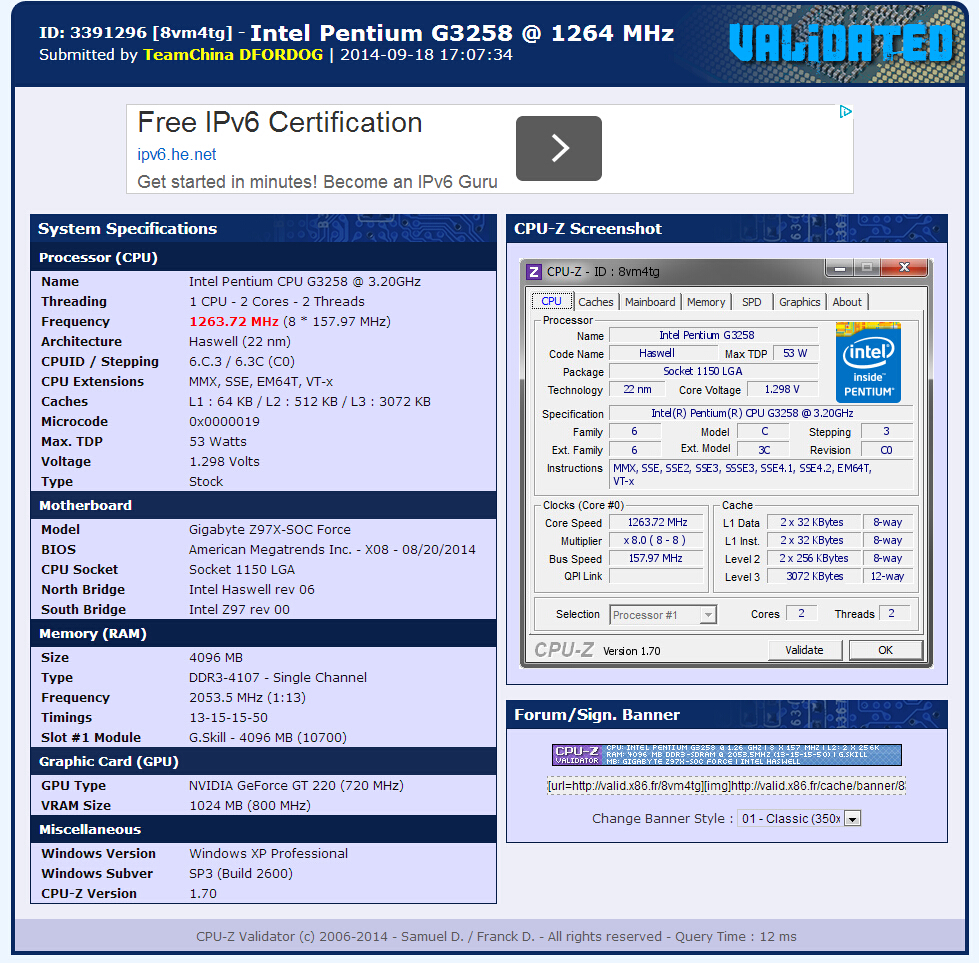Open the Change Banner Style dropdown
Viewport: 979px width, 963px height.
[x=799, y=818]
